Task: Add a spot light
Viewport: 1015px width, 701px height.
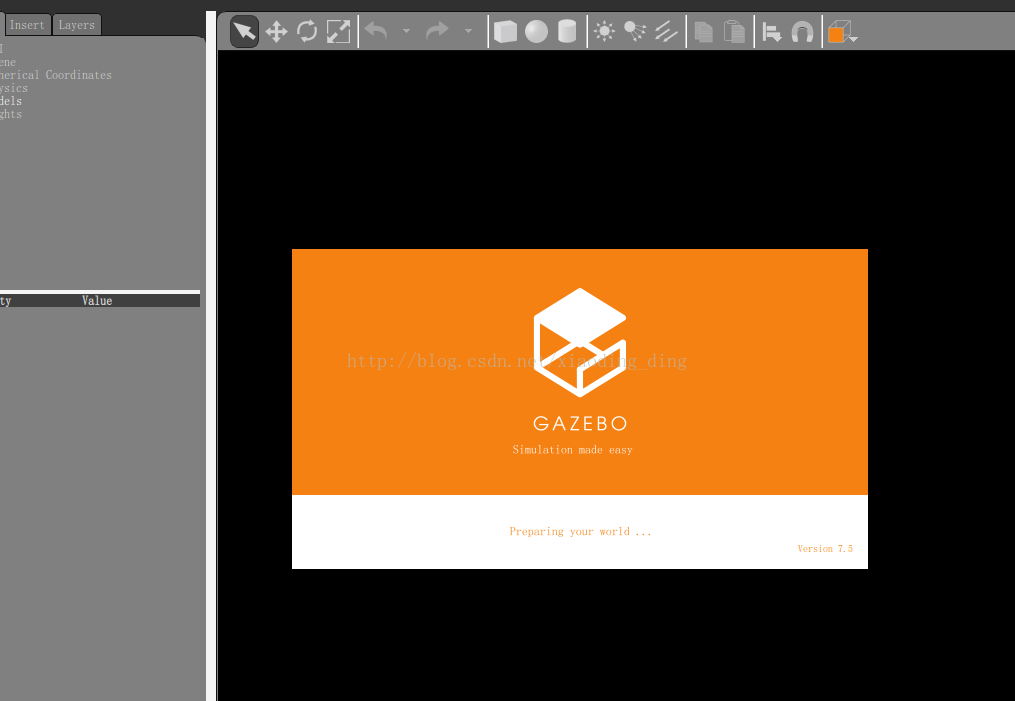Action: point(634,31)
